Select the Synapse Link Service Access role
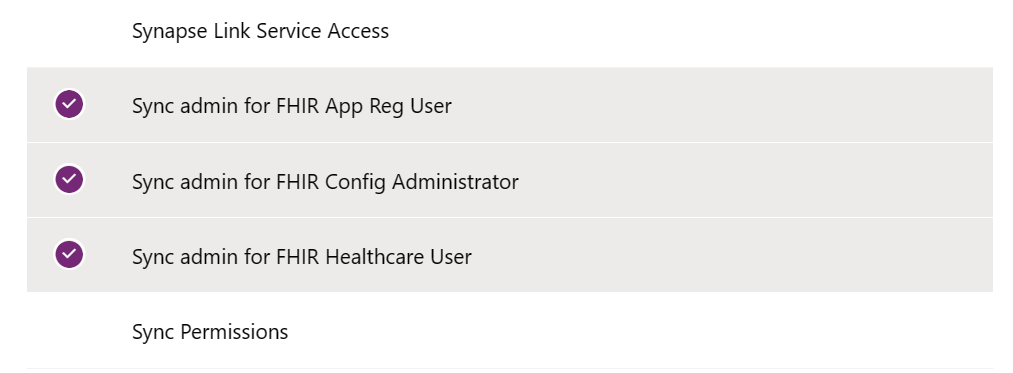Viewport: 1013px width, 373px height. [x=510, y=30]
